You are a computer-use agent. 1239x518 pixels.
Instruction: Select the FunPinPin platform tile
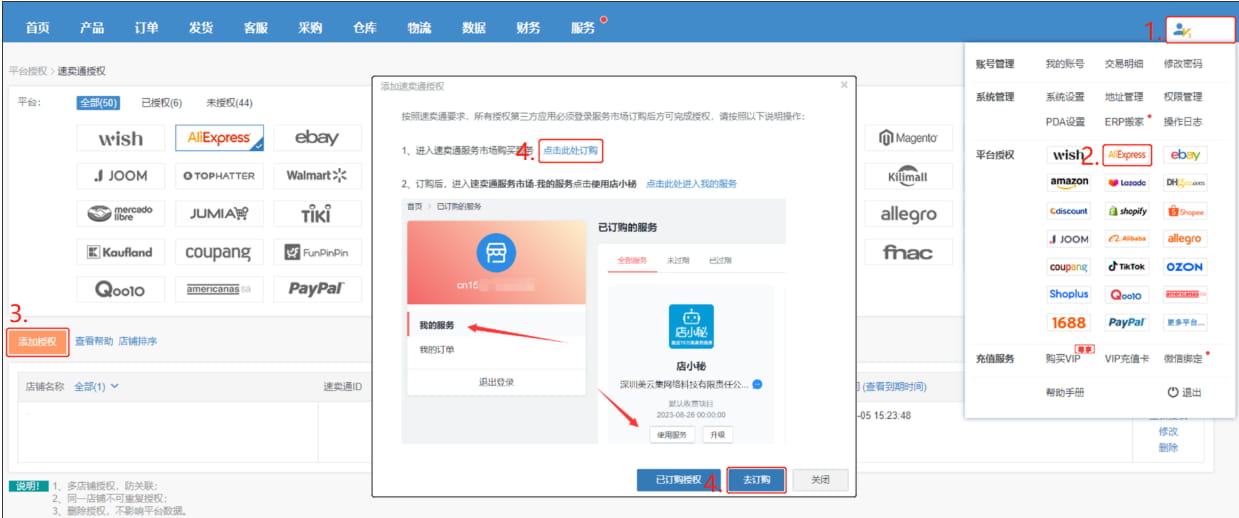click(317, 252)
